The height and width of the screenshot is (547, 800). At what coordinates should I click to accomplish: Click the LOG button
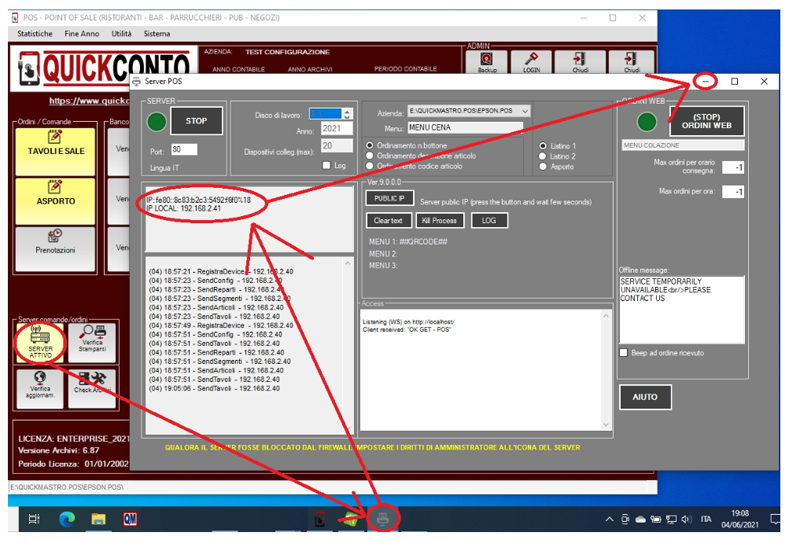[489, 220]
